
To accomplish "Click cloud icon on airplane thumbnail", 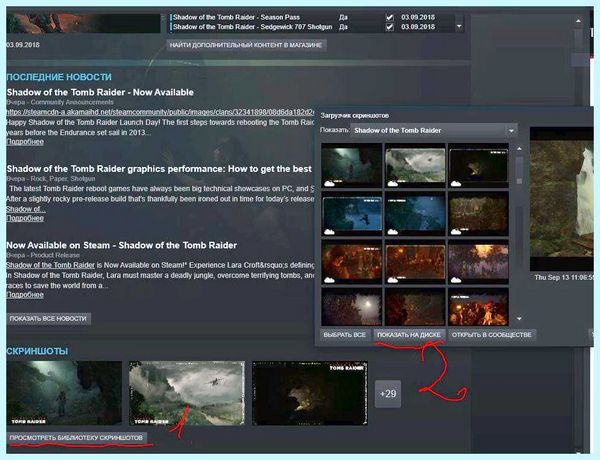I will click(x=393, y=184).
